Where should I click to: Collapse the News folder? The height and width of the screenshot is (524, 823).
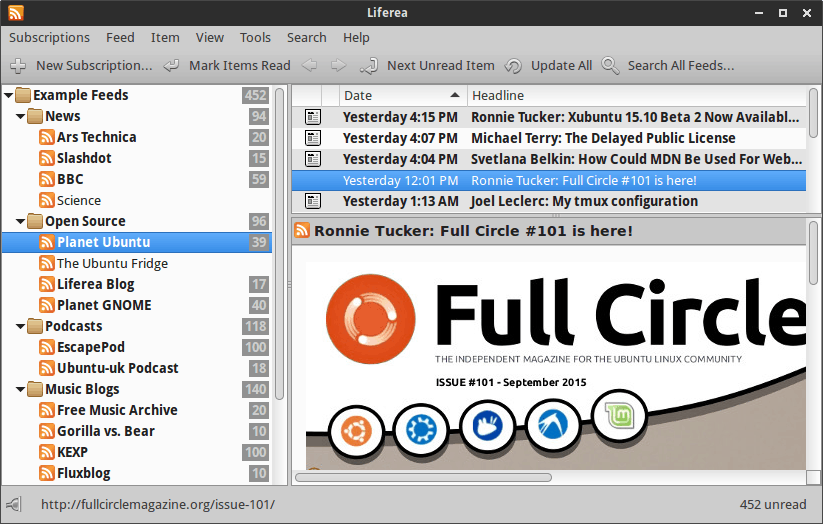[20, 117]
